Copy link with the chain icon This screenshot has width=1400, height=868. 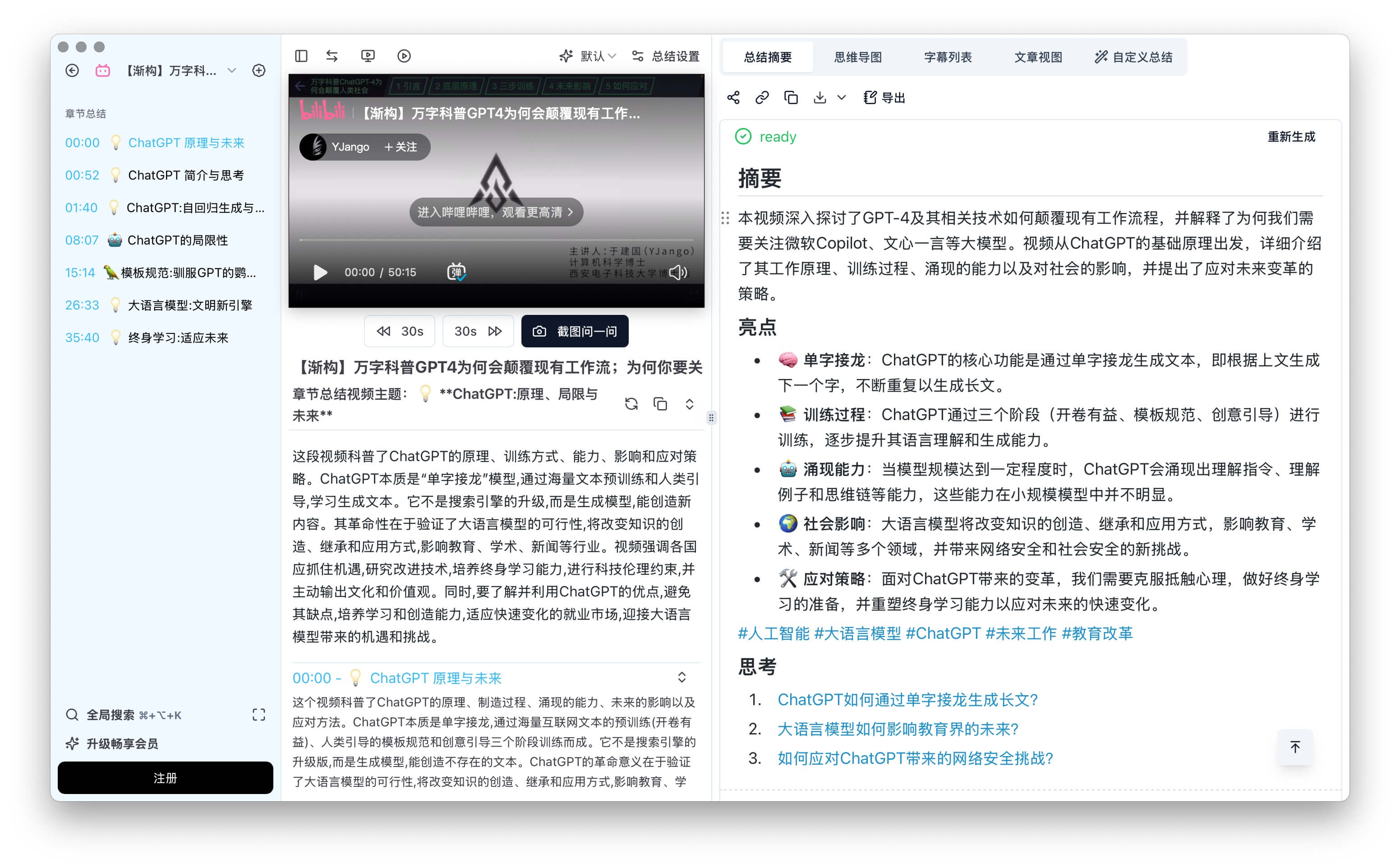(762, 97)
